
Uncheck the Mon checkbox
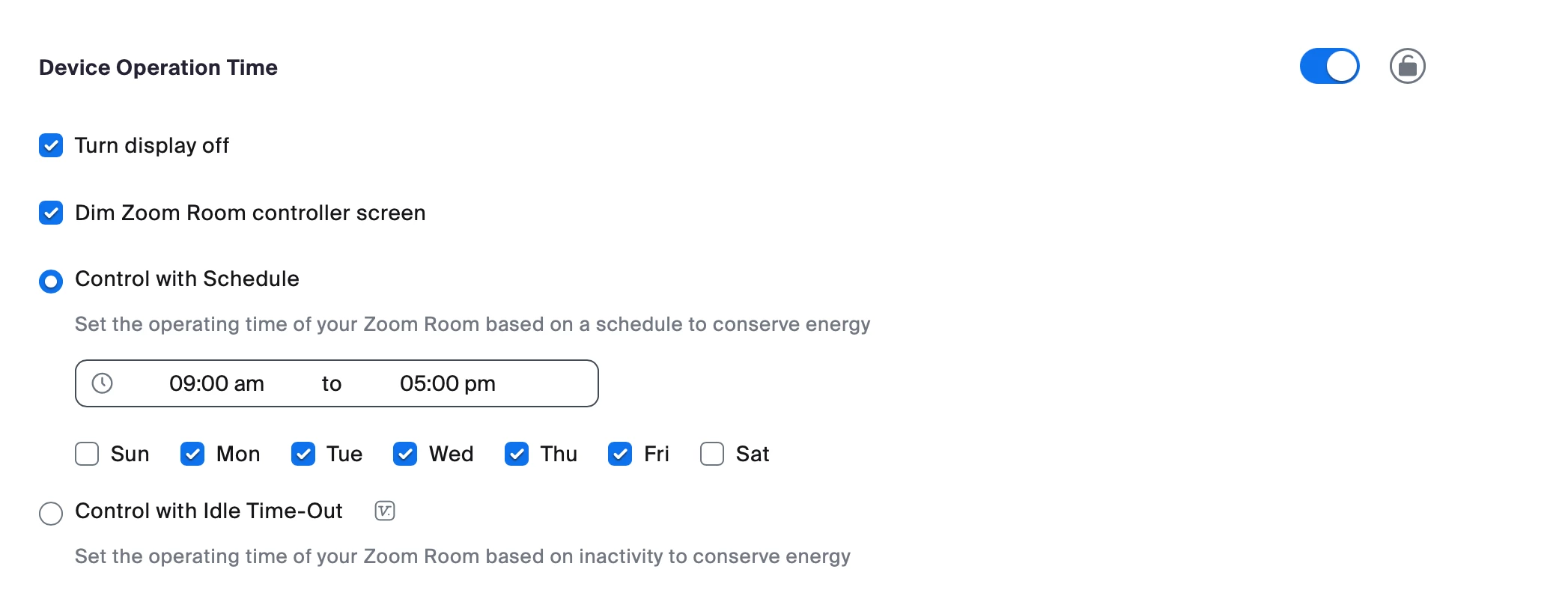click(192, 454)
